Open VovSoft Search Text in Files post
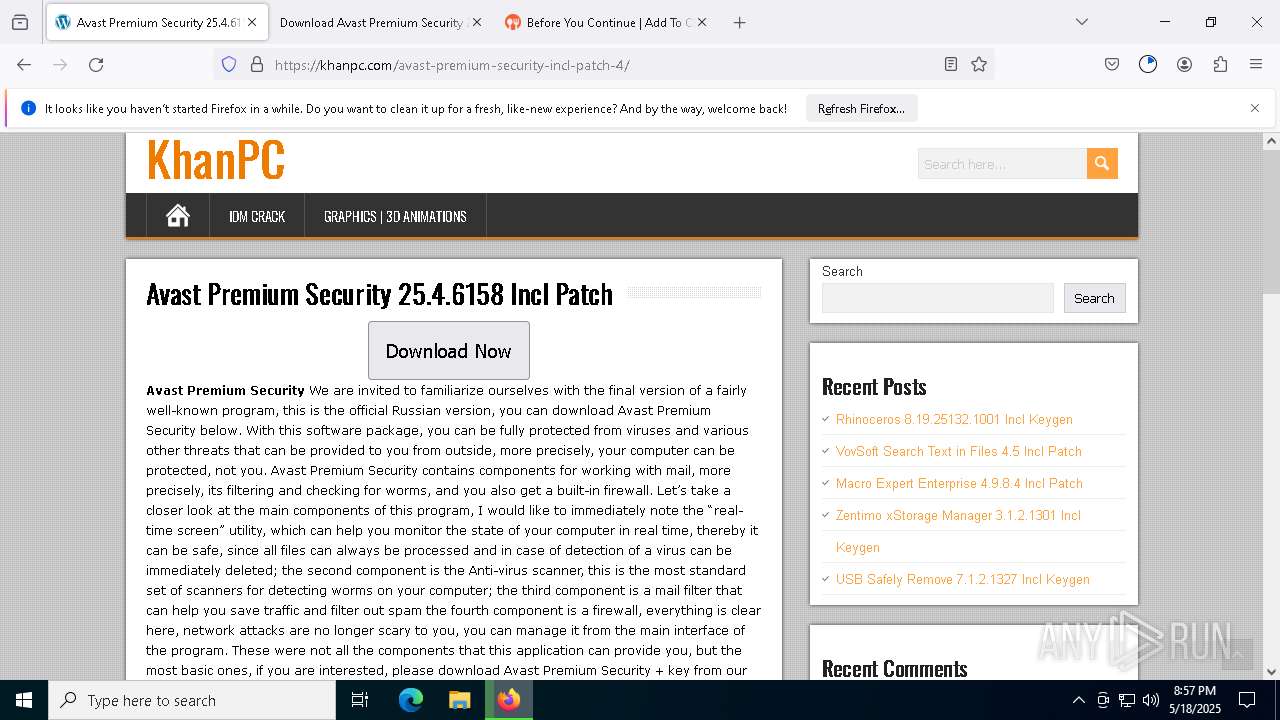Screen dimensions: 1280x720 tap(958, 451)
